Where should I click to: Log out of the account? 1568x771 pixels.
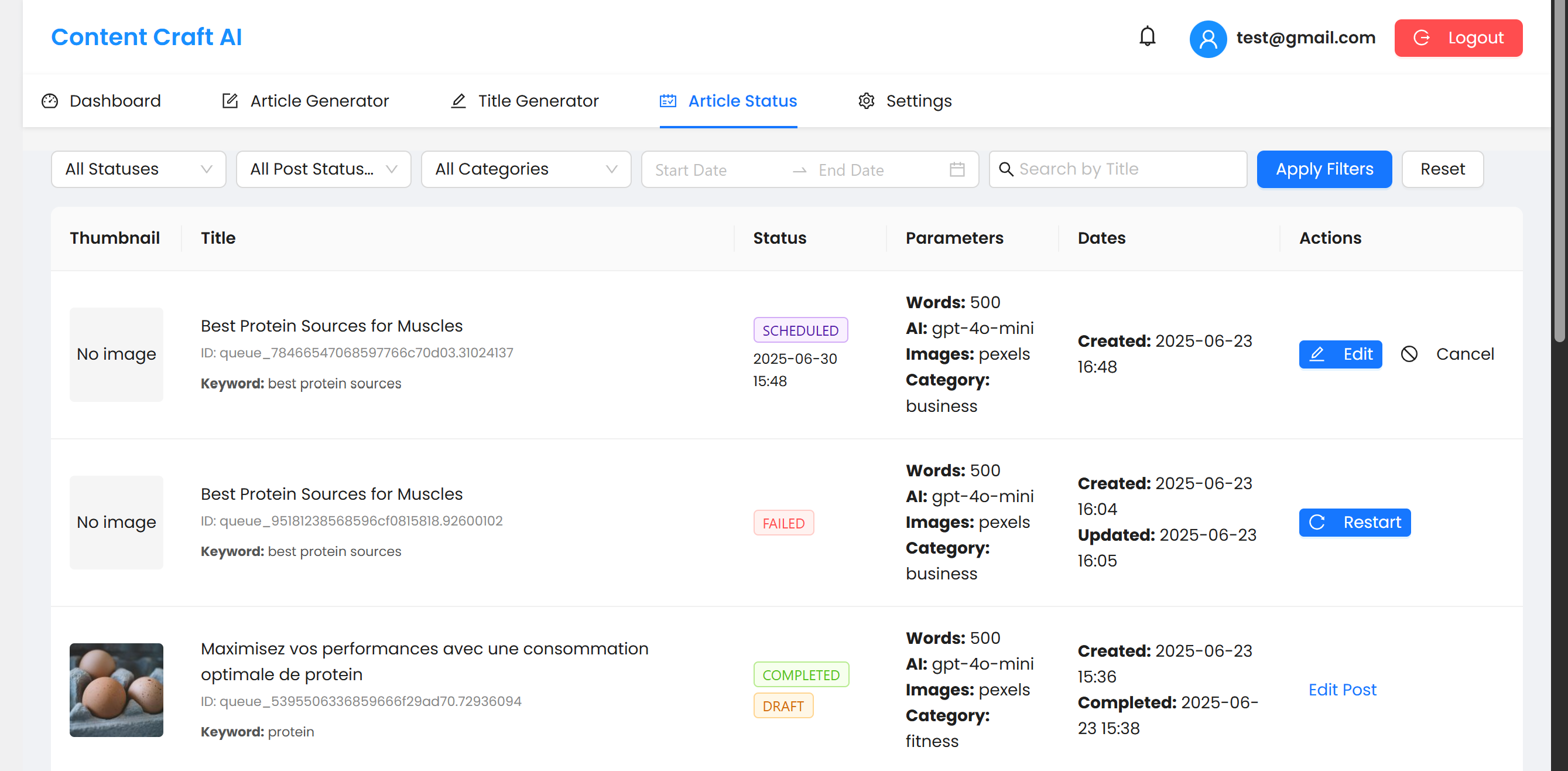coord(1458,37)
